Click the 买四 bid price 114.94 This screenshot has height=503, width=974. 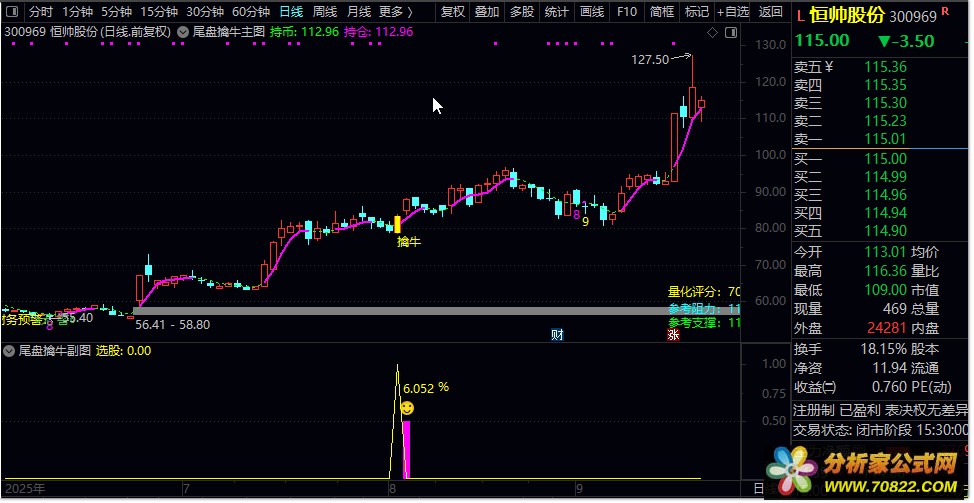click(886, 214)
